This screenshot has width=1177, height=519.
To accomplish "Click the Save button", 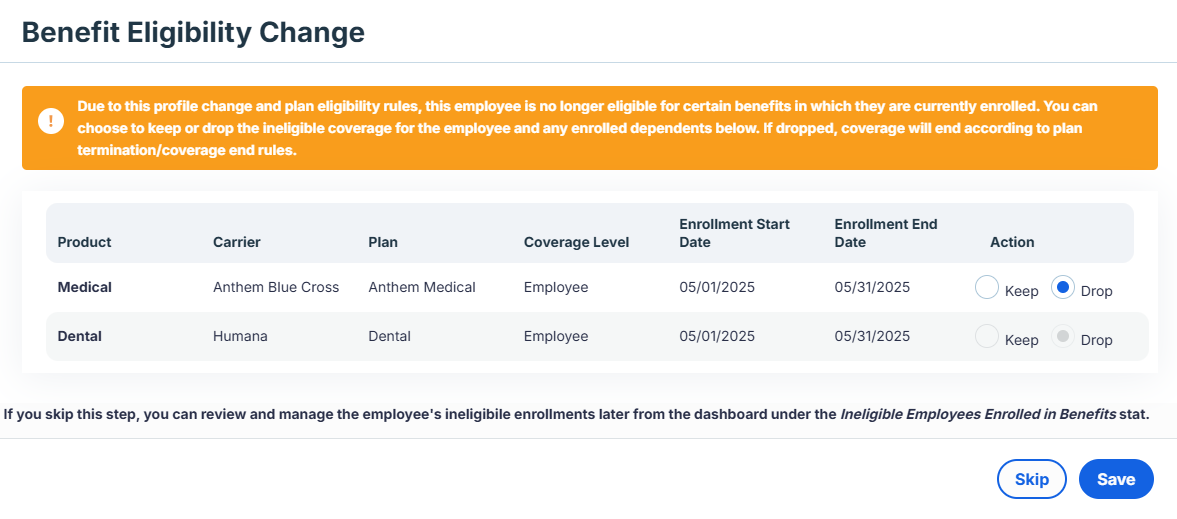I will [x=1115, y=479].
